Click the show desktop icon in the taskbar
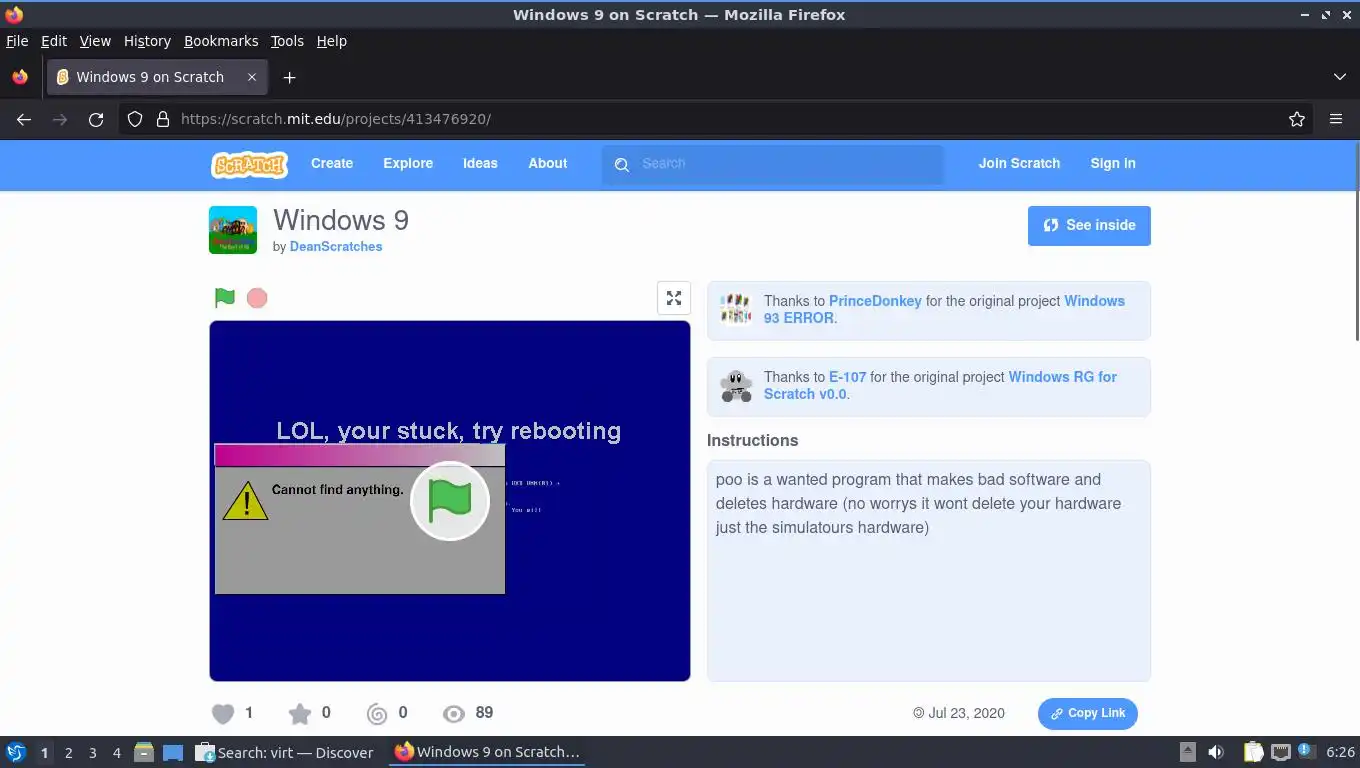This screenshot has width=1360, height=768. pos(173,752)
